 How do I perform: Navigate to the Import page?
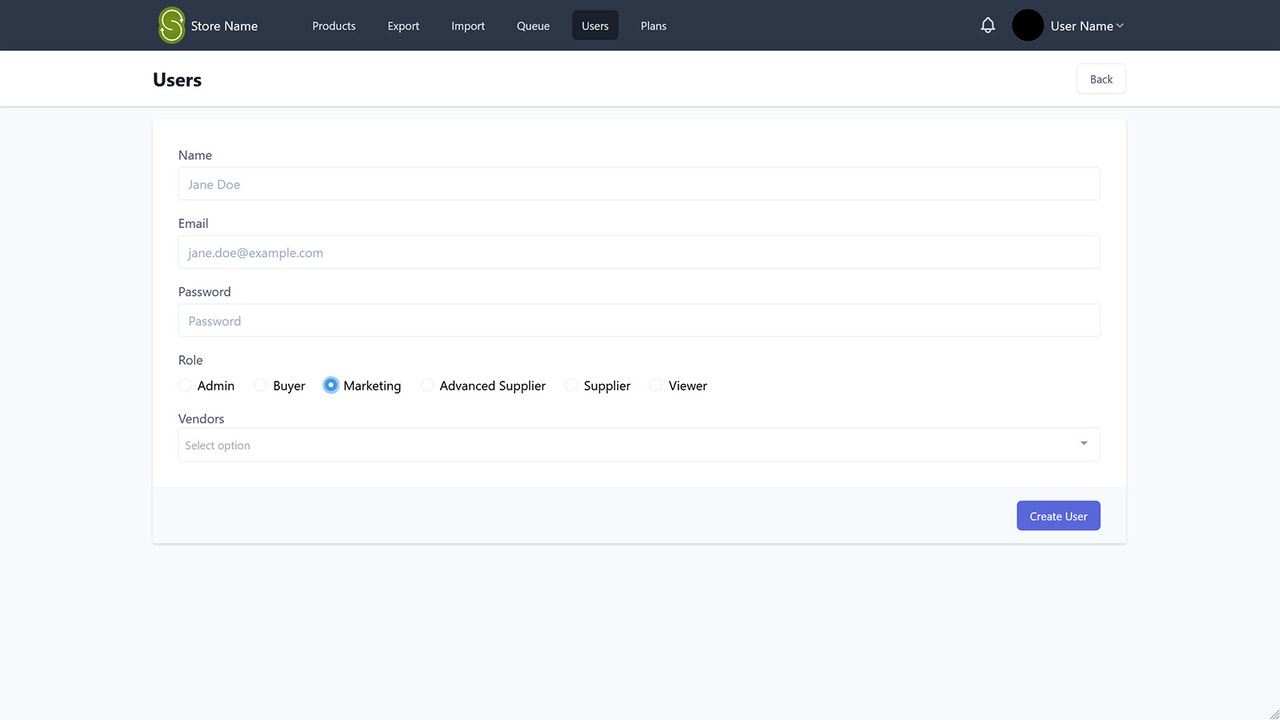tap(468, 26)
